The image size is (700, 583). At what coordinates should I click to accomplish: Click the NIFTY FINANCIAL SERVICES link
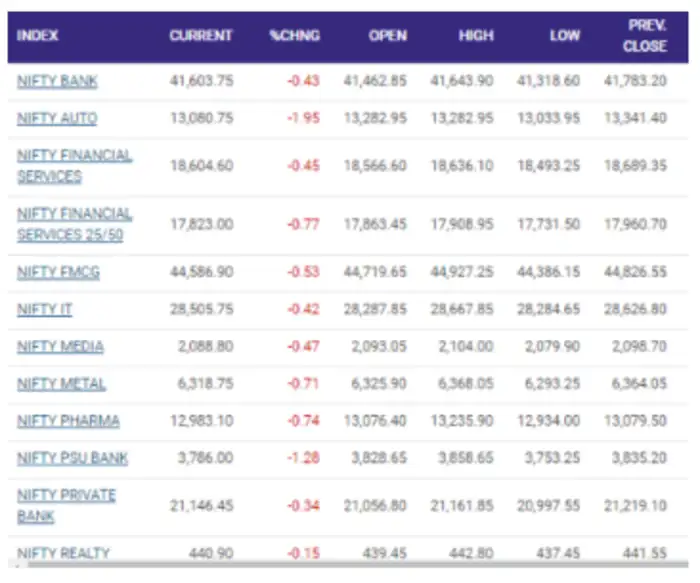pyautogui.click(x=74, y=166)
